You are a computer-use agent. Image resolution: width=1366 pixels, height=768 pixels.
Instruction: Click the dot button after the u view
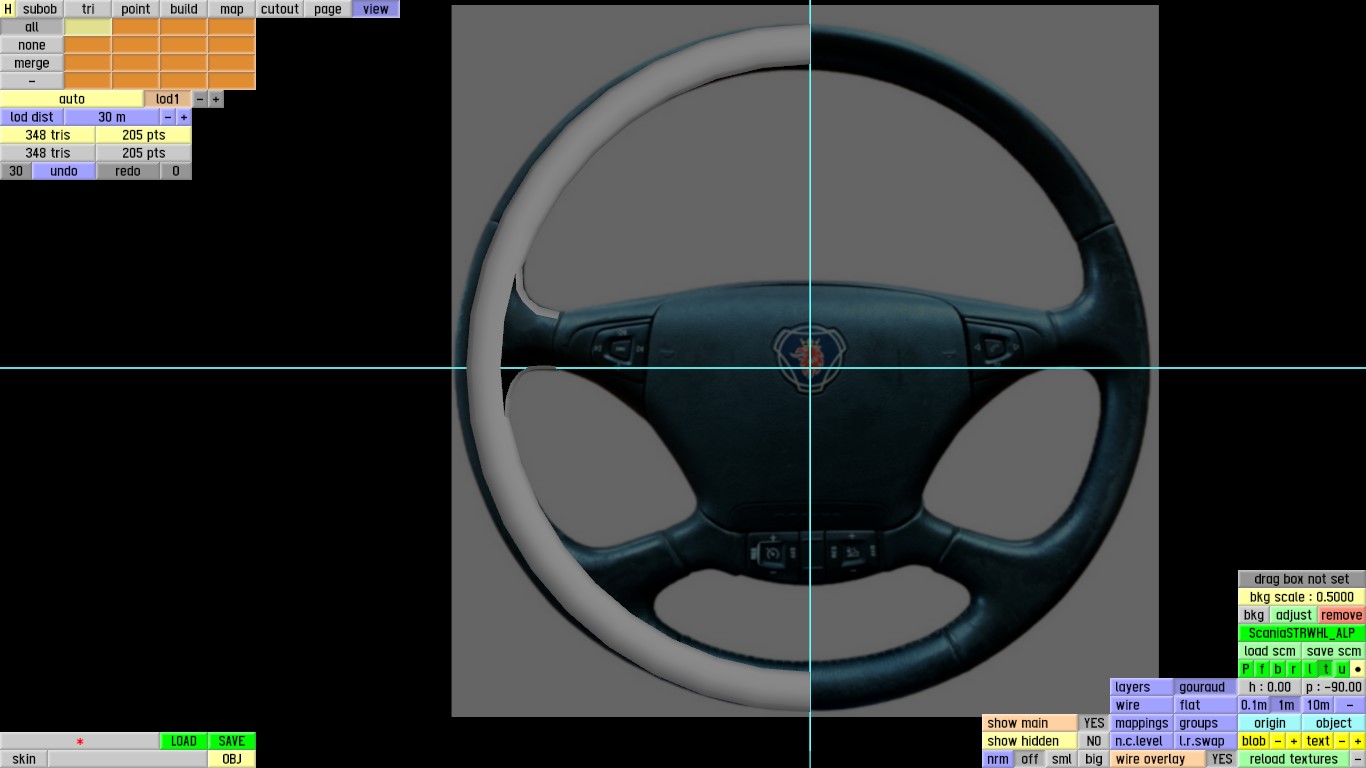coord(1358,669)
